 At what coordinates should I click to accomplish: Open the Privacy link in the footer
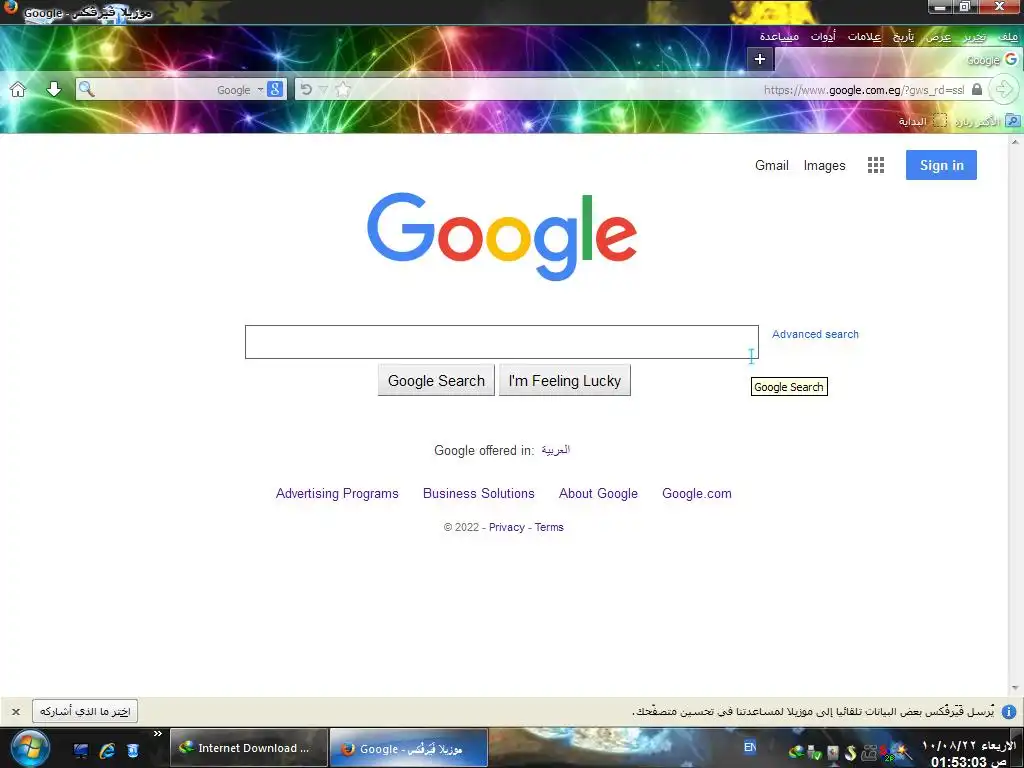[x=507, y=527]
